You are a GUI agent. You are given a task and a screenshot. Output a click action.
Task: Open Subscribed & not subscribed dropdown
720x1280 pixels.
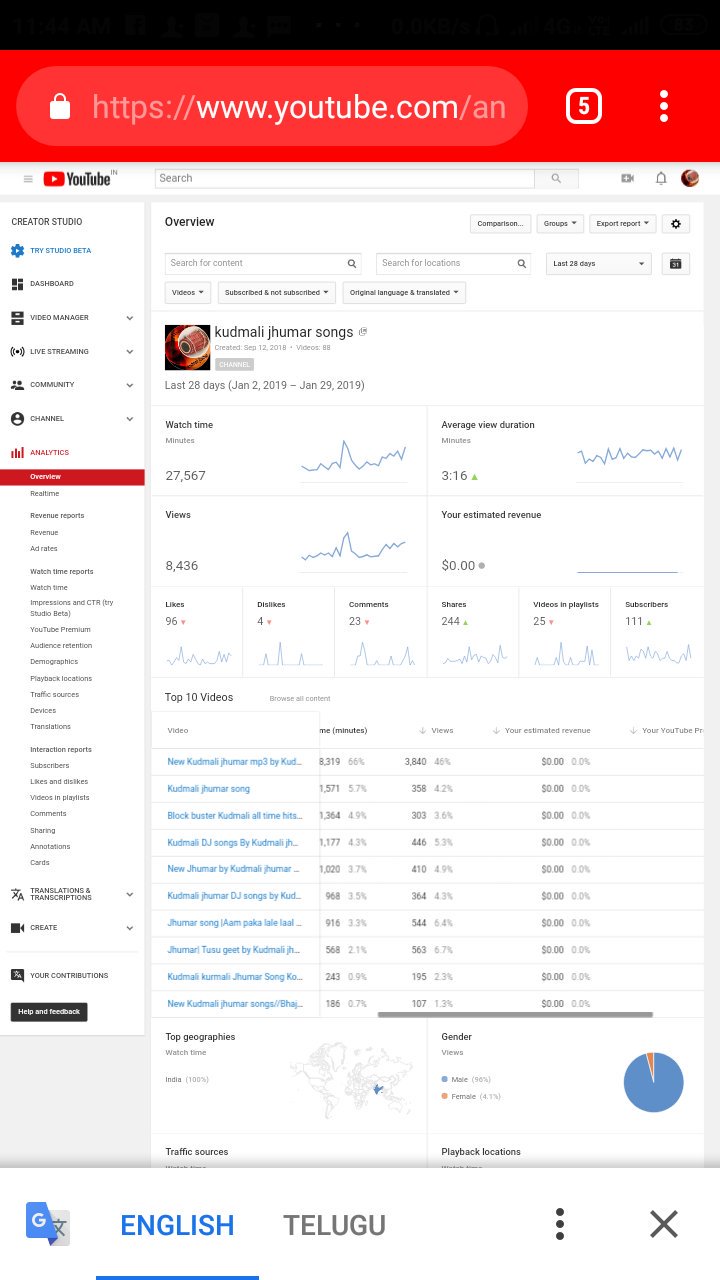[x=277, y=293]
